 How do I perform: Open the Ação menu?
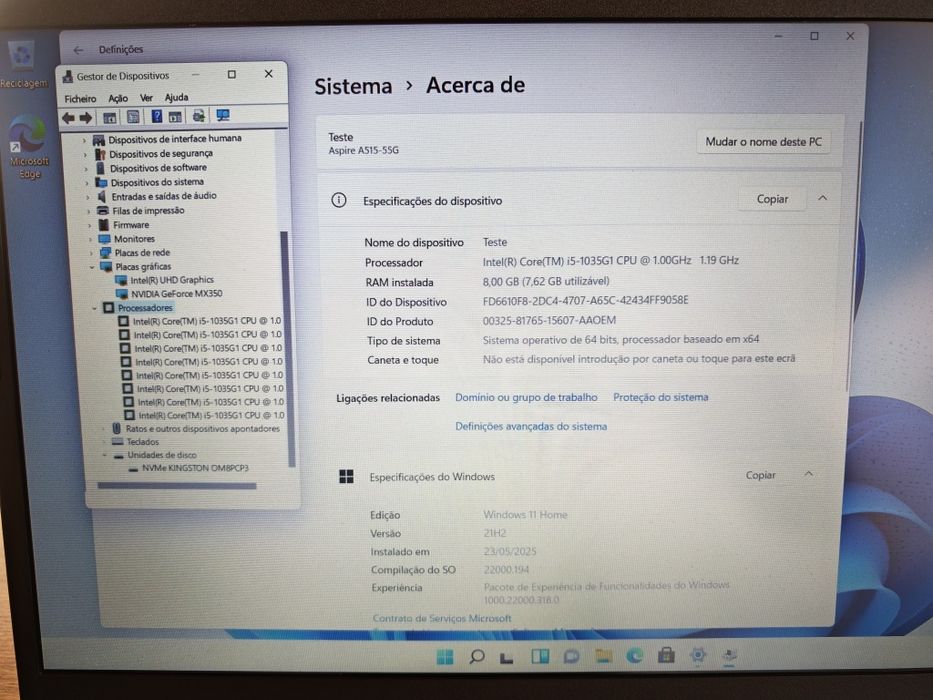coord(118,98)
